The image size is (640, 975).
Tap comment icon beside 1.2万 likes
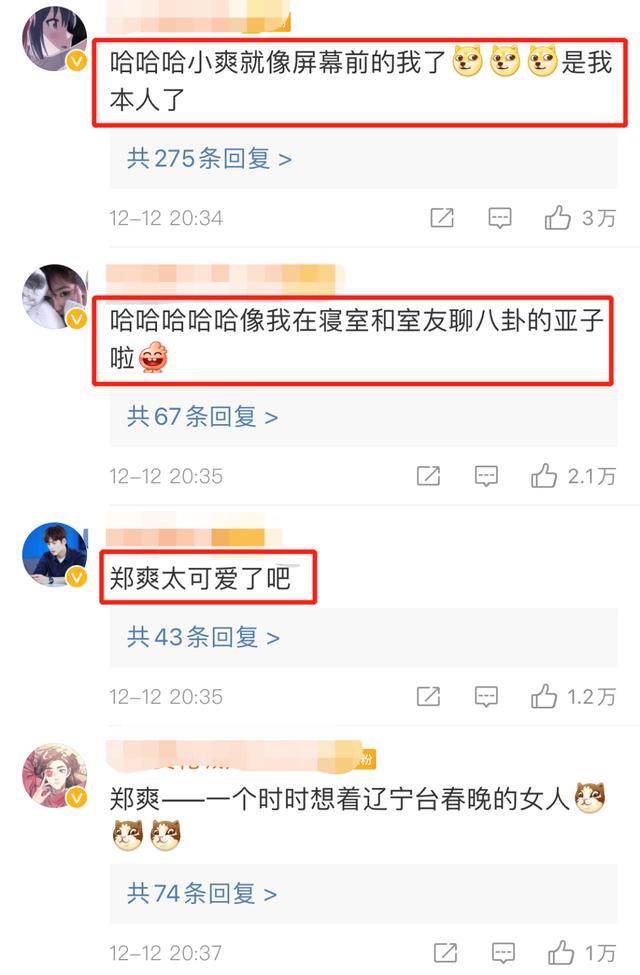point(486,697)
